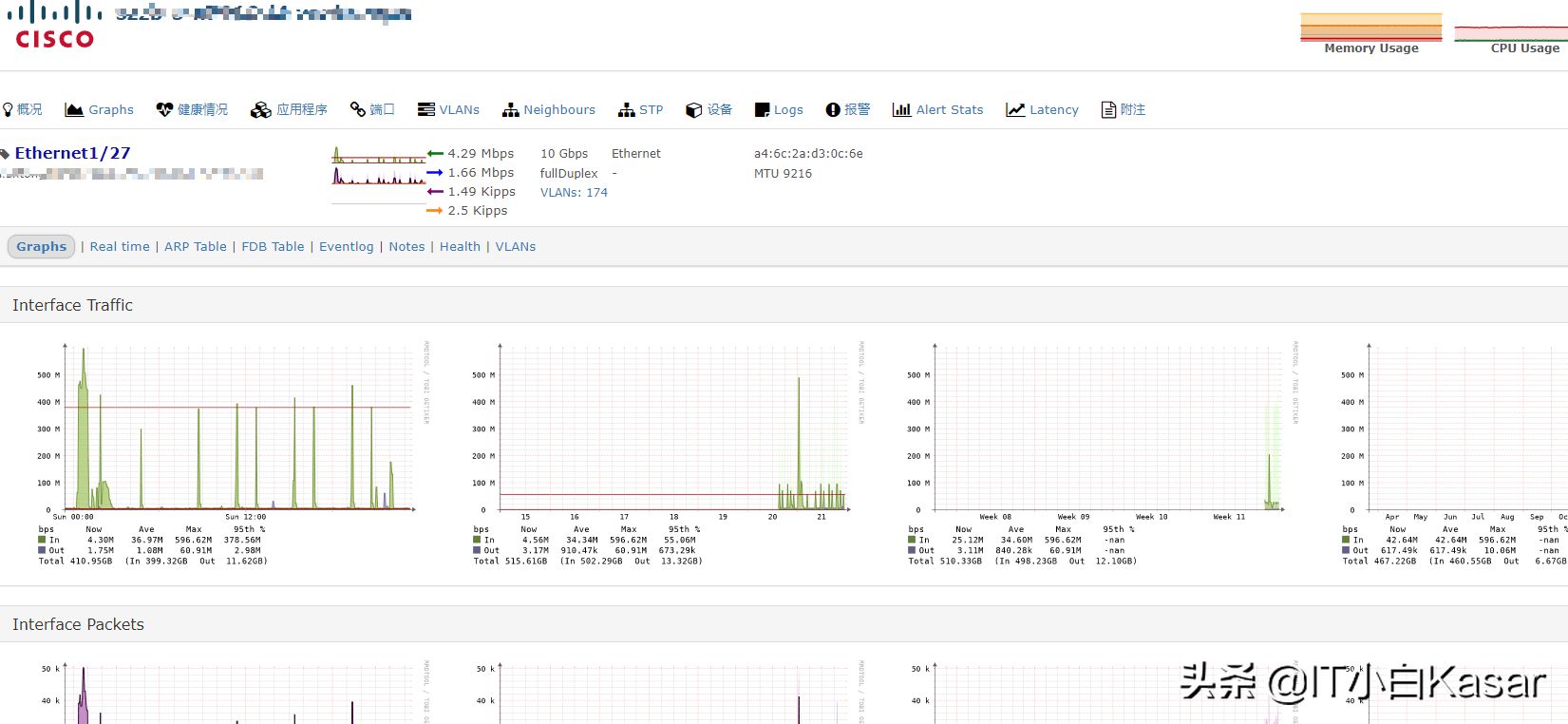1568x724 pixels.
Task: Select the Graphs port tab
Action: pos(42,246)
